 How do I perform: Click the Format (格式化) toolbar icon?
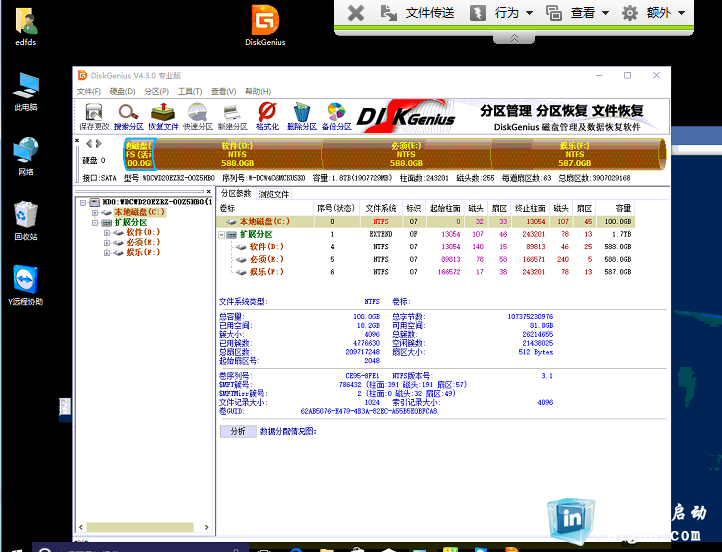coord(267,116)
